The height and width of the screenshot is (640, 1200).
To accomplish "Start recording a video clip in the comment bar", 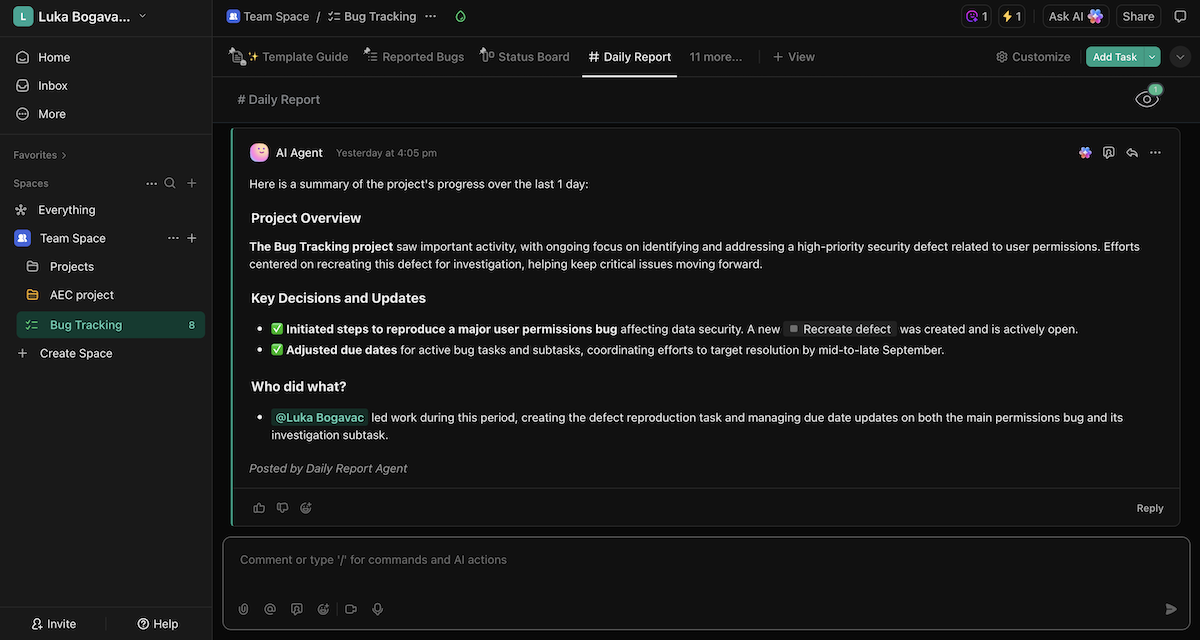I will [351, 608].
